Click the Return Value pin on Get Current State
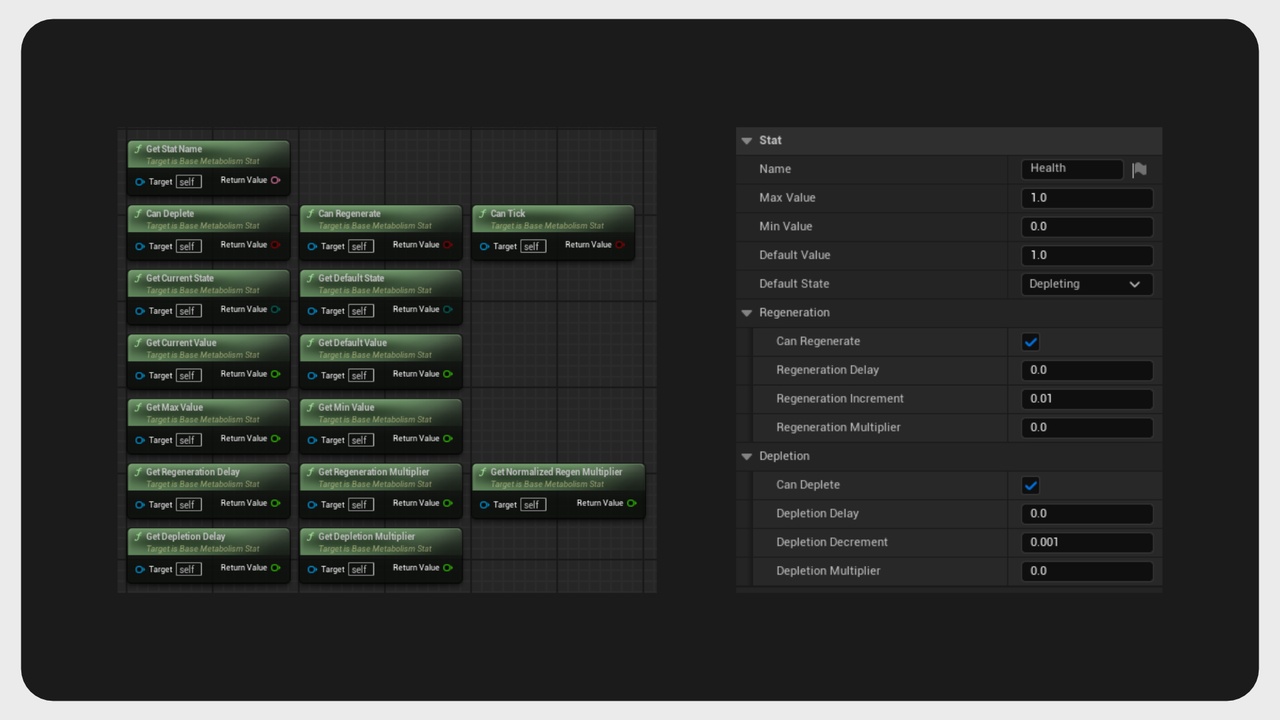1280x720 pixels. tap(275, 310)
